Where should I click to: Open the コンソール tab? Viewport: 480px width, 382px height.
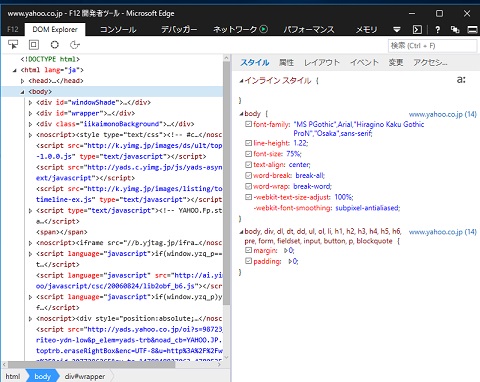(x=118, y=30)
